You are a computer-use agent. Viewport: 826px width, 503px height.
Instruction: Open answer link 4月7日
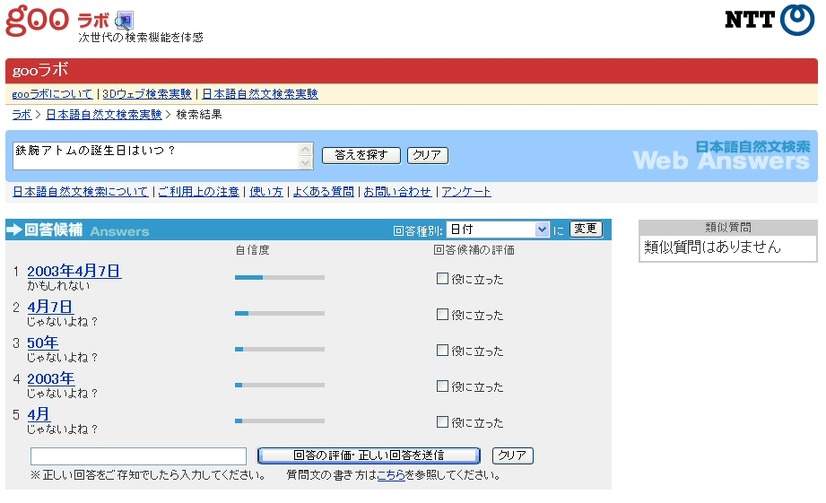(51, 307)
